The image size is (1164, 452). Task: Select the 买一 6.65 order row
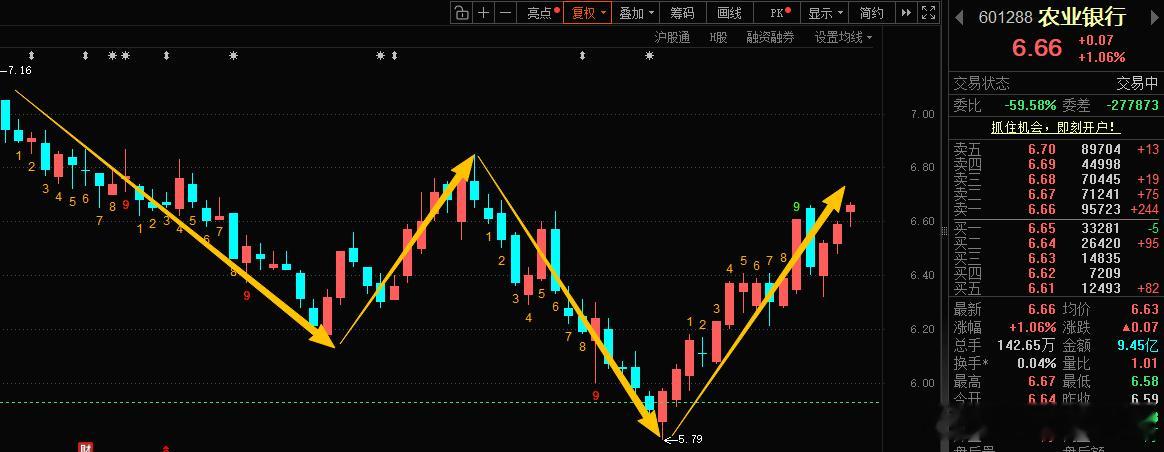point(1056,228)
